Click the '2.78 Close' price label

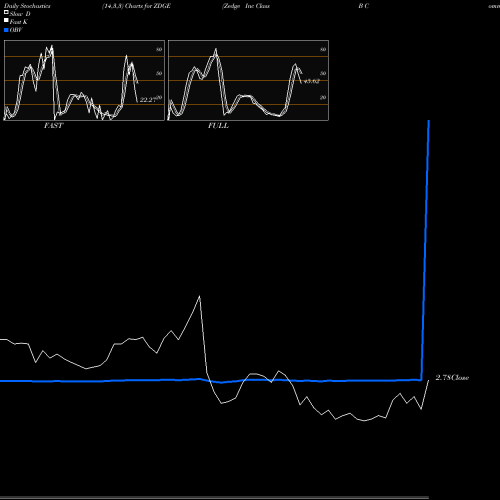[452, 378]
